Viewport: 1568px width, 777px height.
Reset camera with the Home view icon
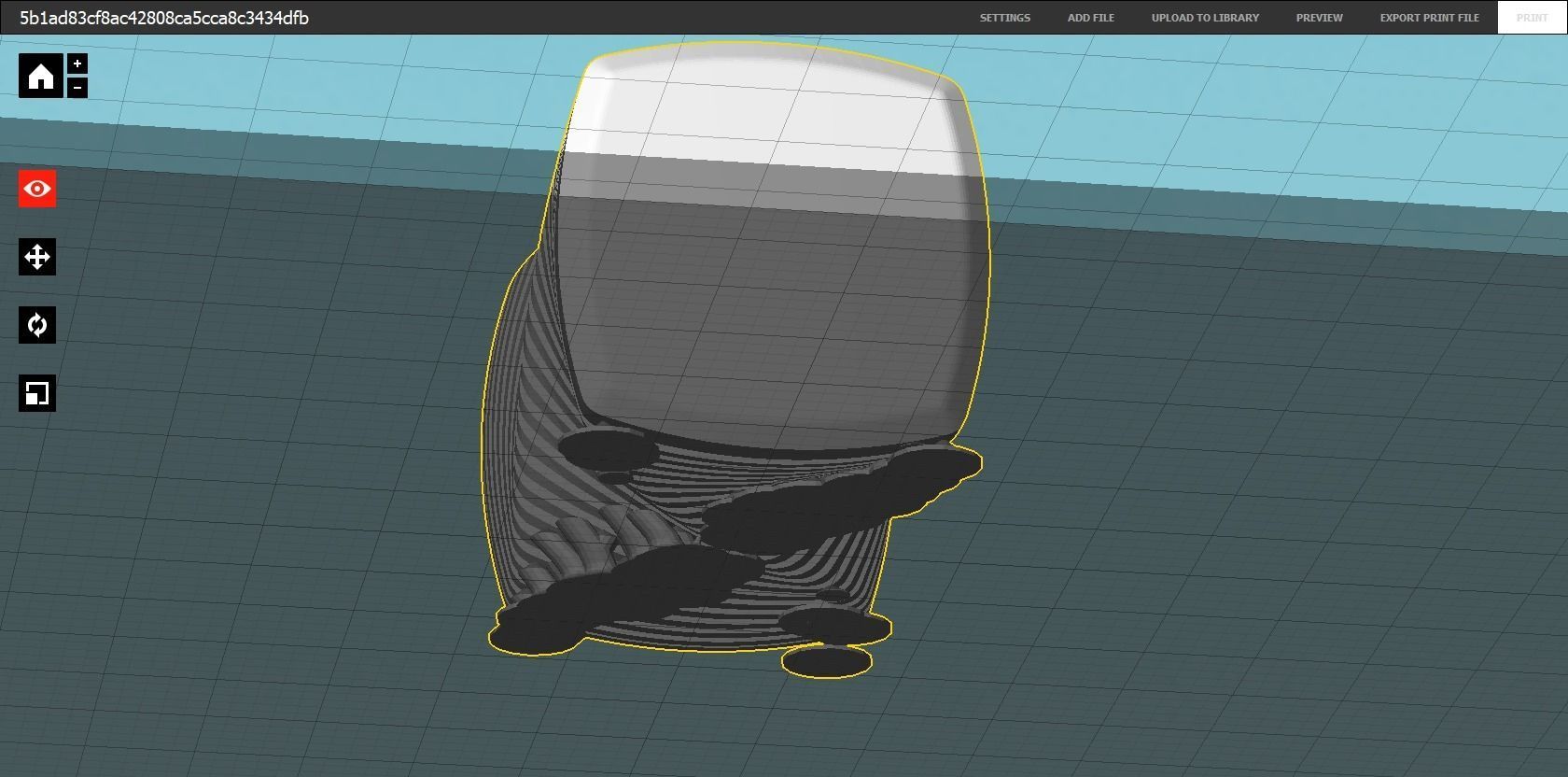(x=41, y=76)
